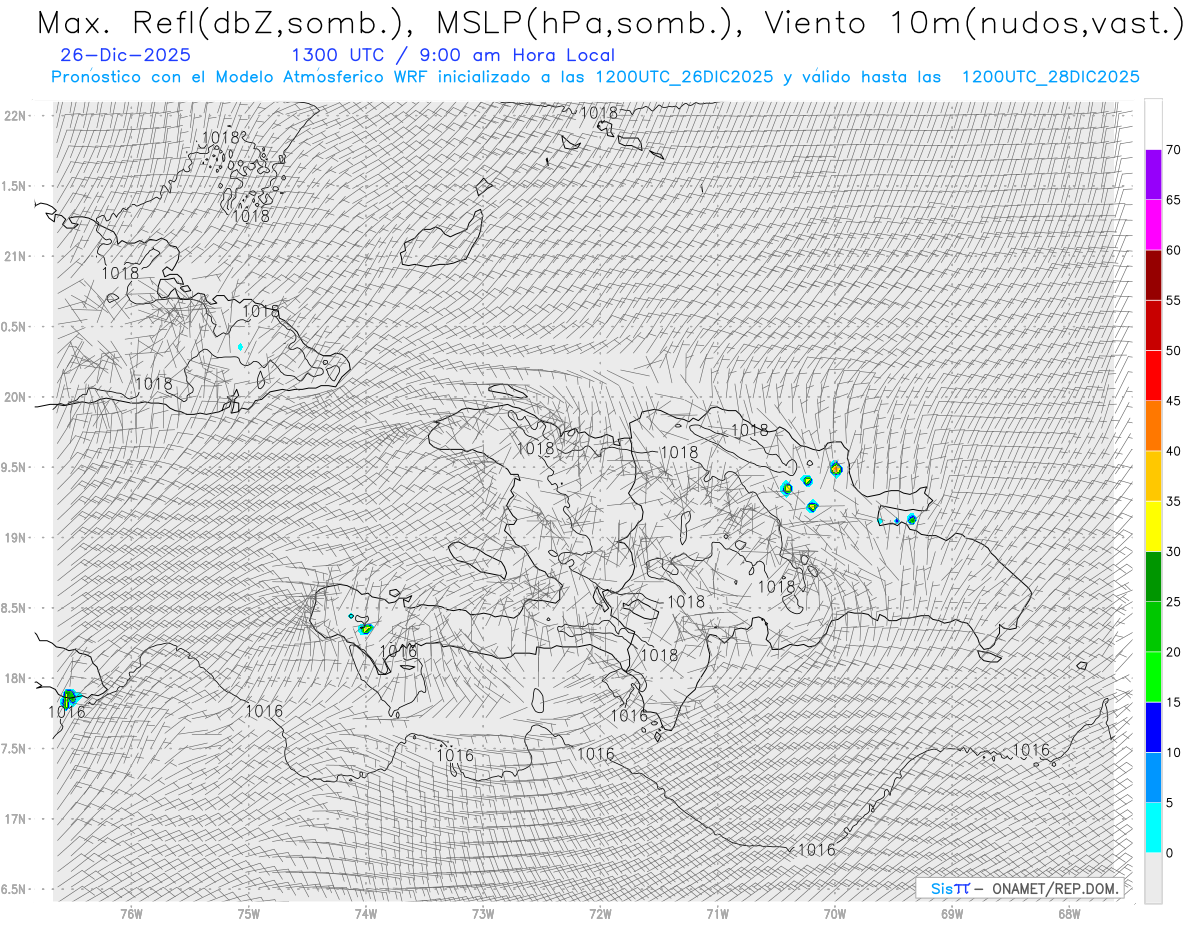Pick the orange 40–45 dBZ legend segment
This screenshot has width=1200, height=927.
coord(1153,426)
